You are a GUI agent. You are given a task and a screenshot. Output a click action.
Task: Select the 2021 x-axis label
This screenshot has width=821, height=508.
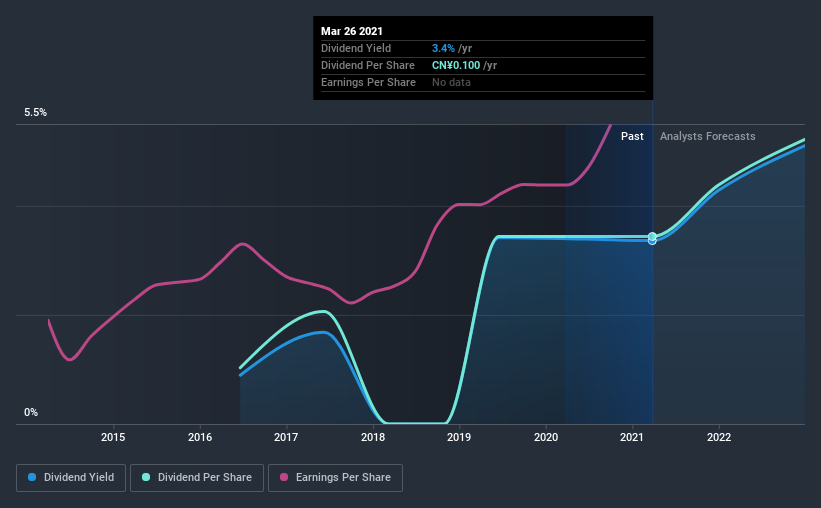coord(632,437)
